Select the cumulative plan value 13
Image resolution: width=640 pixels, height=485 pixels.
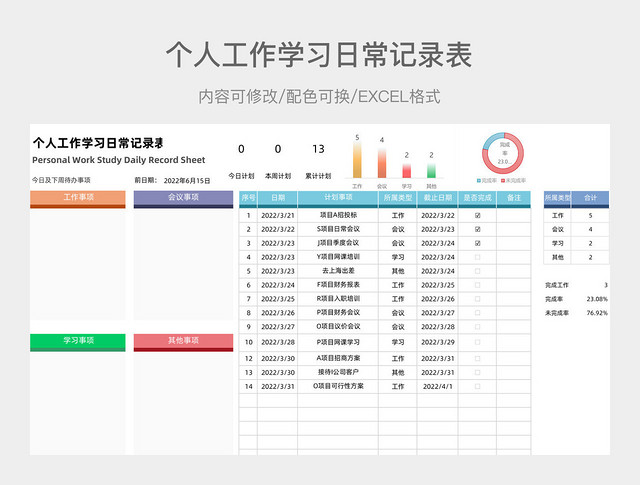click(318, 149)
